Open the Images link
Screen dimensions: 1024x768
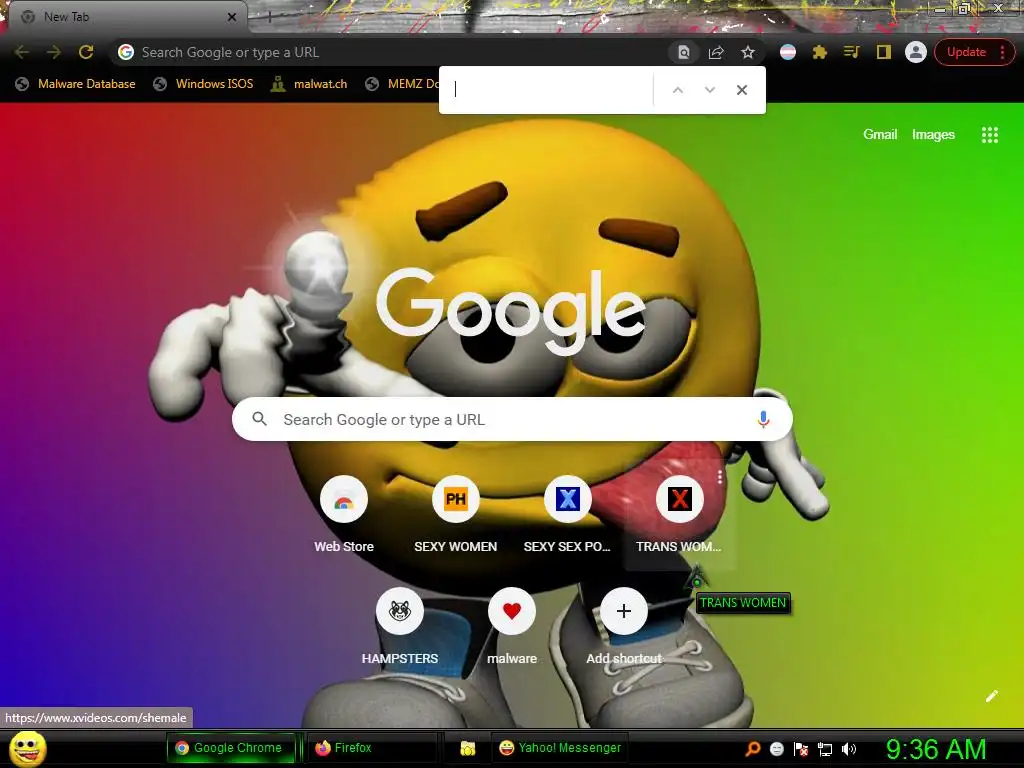click(x=933, y=135)
